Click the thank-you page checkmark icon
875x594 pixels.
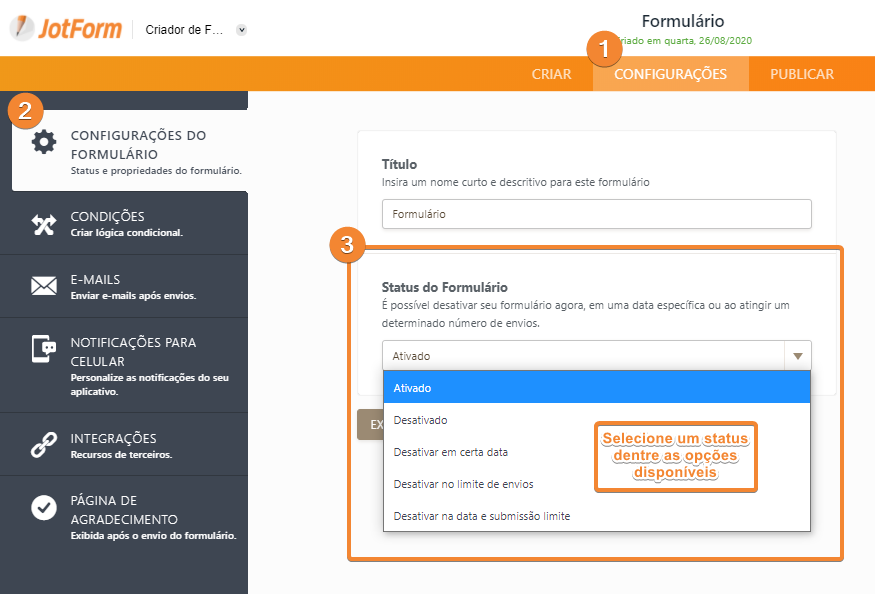(44, 508)
